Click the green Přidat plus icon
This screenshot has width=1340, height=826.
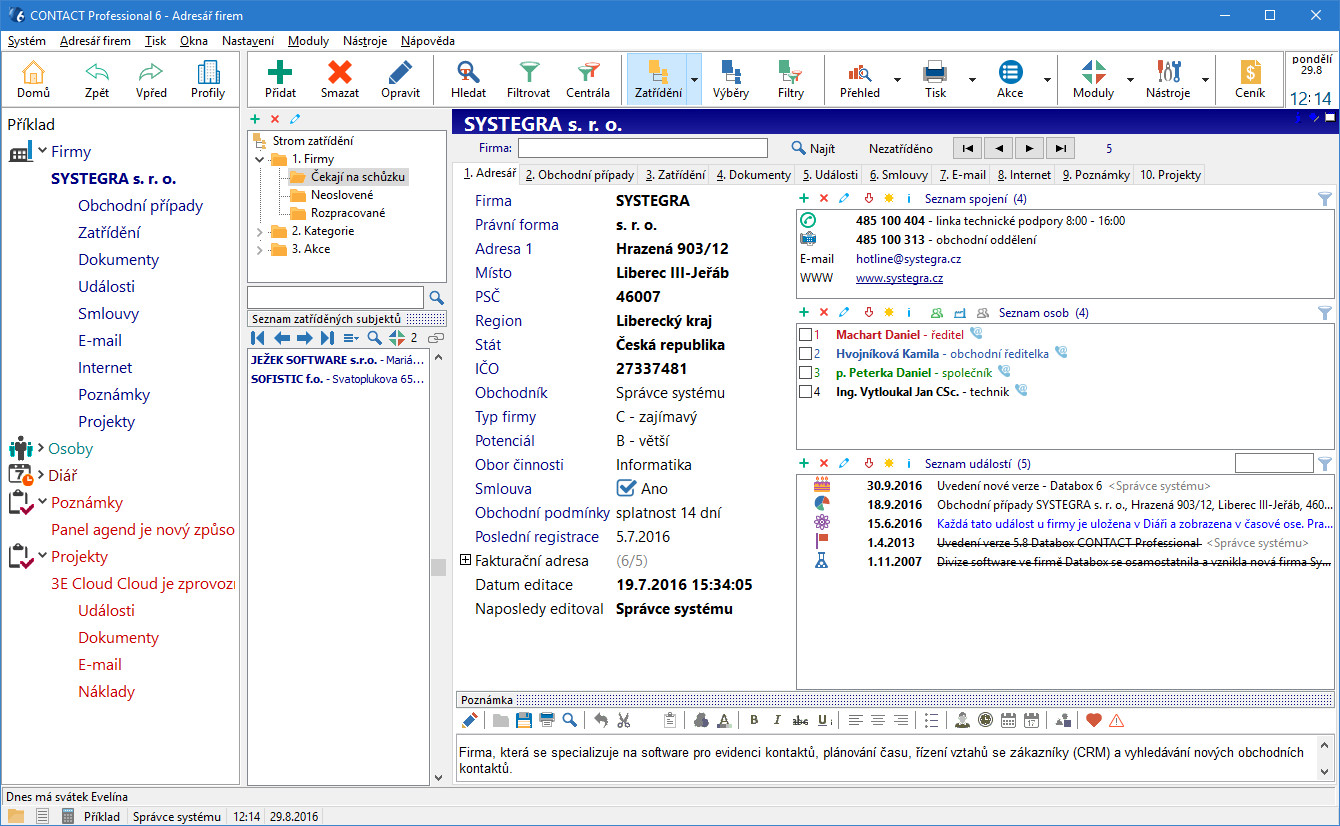(x=280, y=72)
